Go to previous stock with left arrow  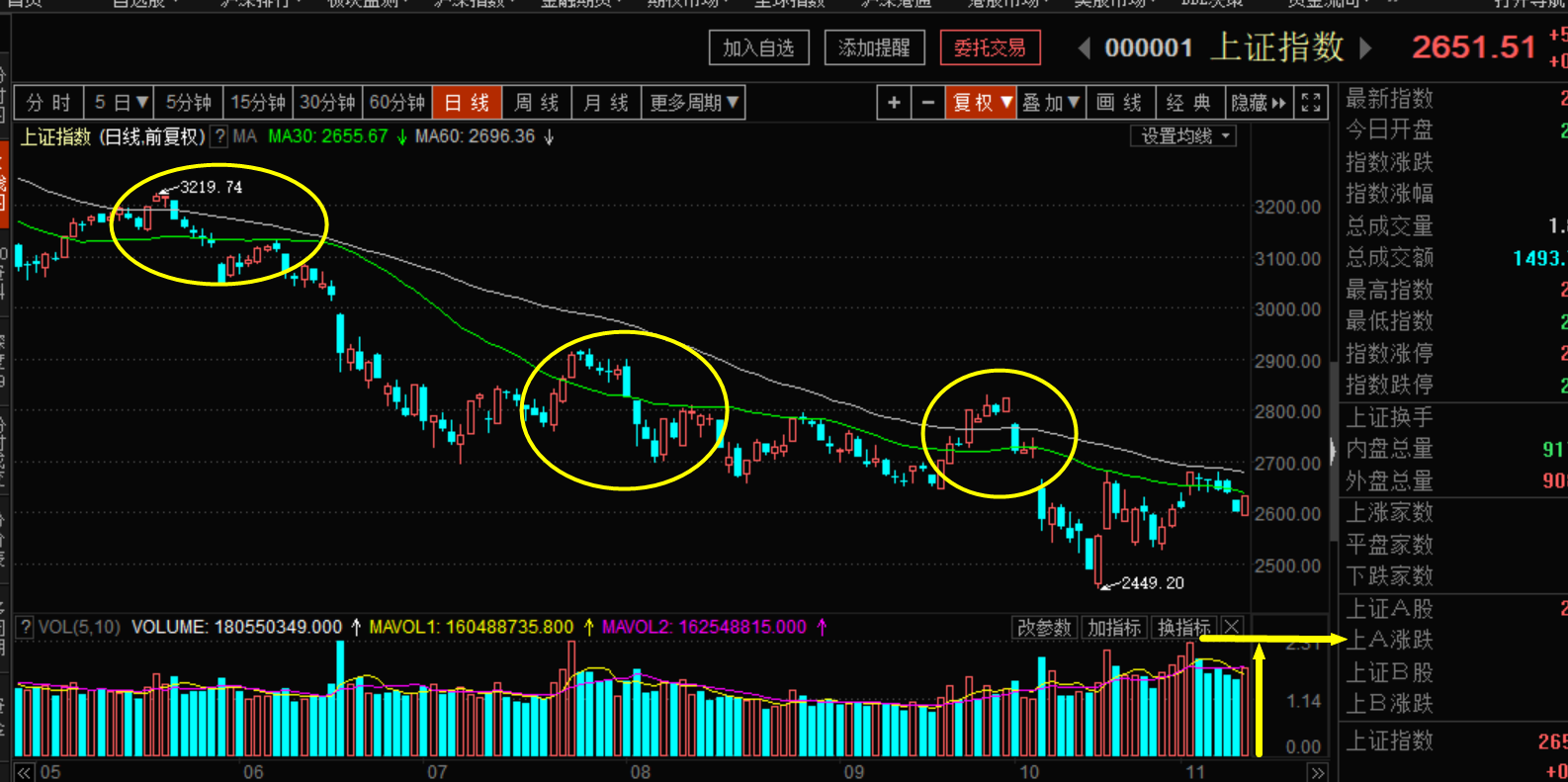pyautogui.click(x=1085, y=47)
